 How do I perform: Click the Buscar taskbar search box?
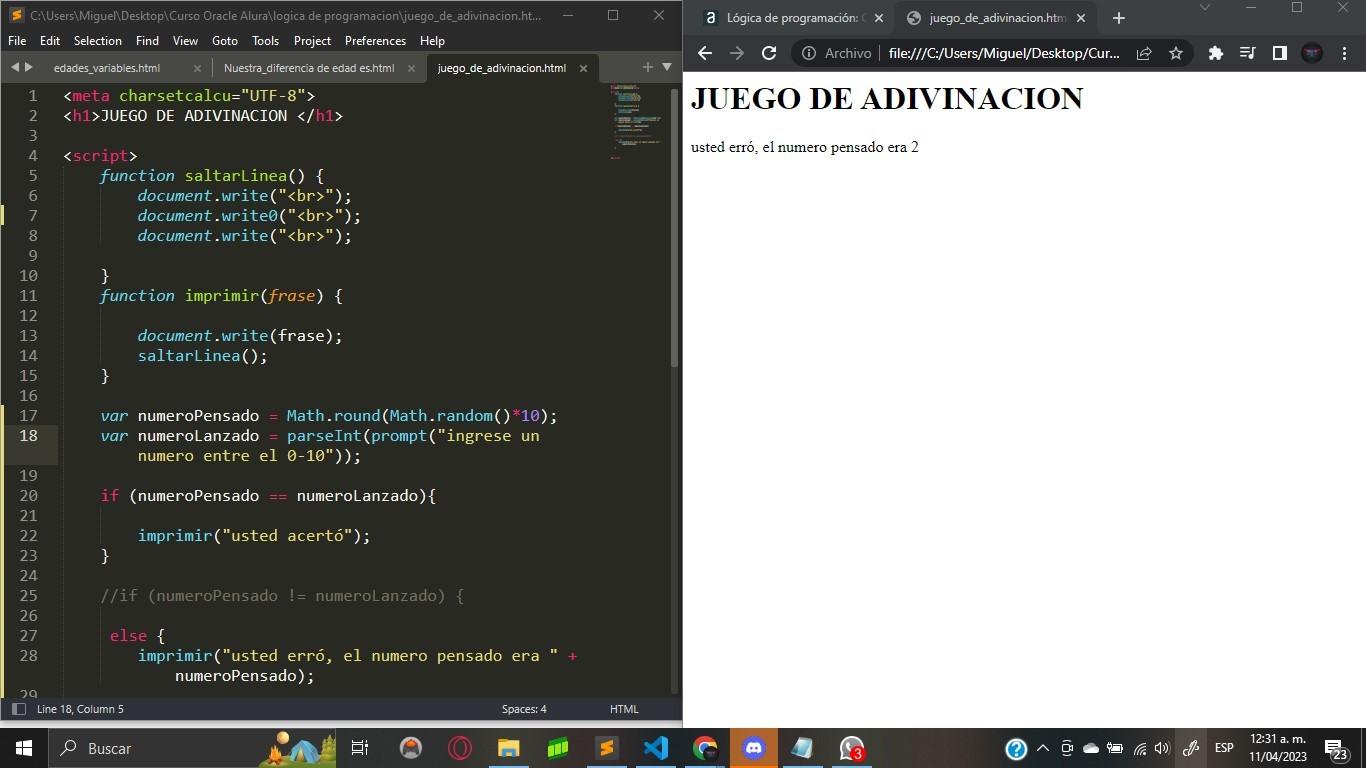click(190, 748)
